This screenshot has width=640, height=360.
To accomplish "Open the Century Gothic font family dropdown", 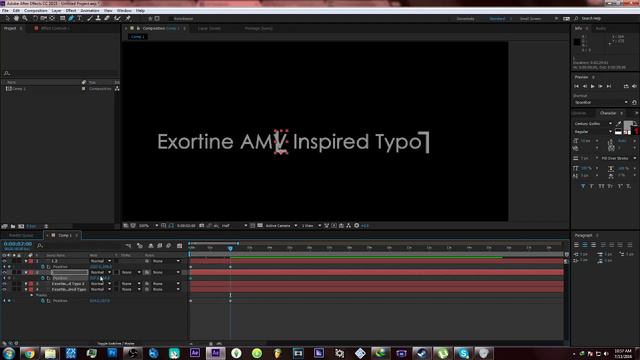I will [x=593, y=124].
